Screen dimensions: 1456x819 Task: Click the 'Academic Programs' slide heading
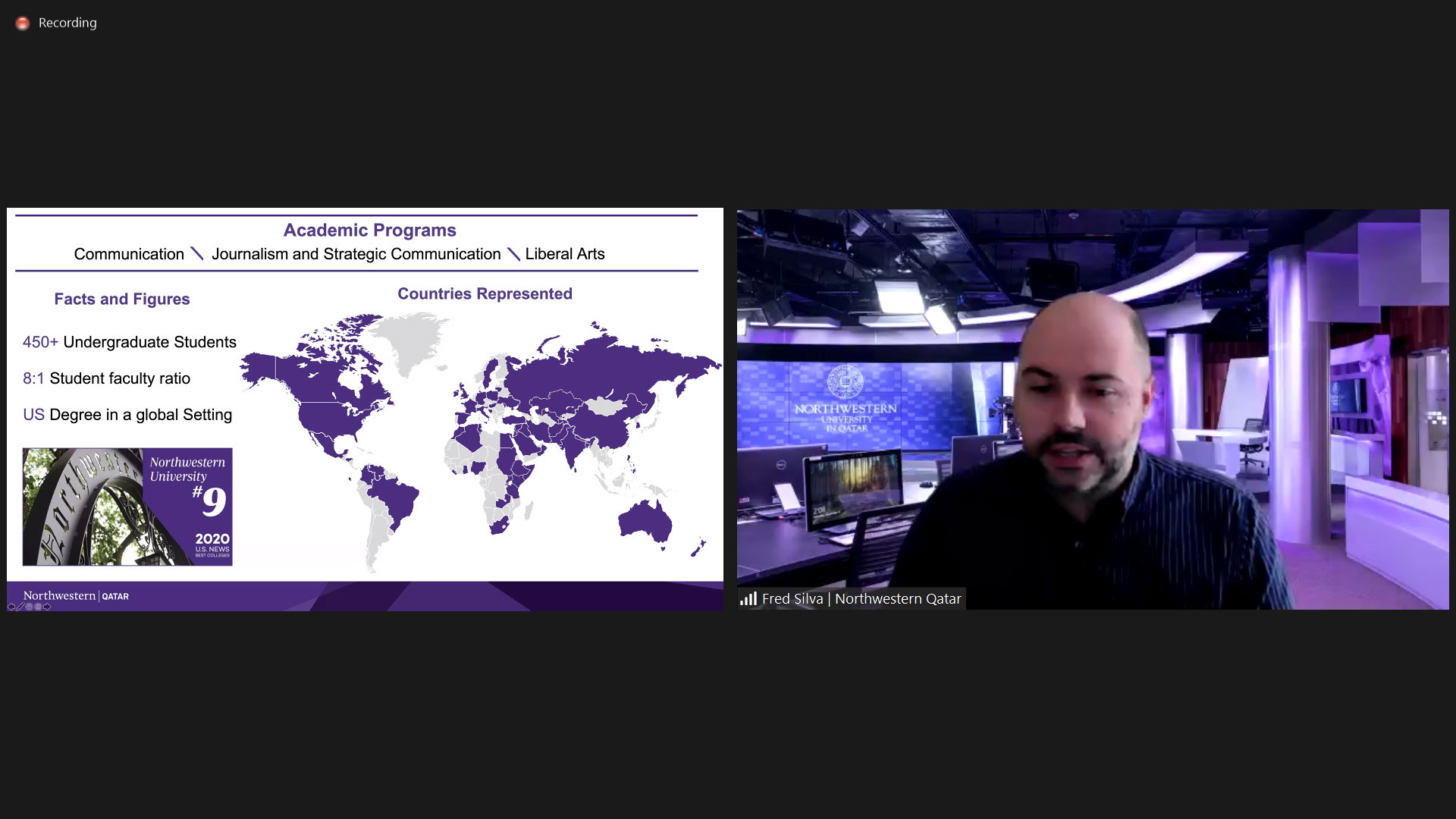coord(369,230)
